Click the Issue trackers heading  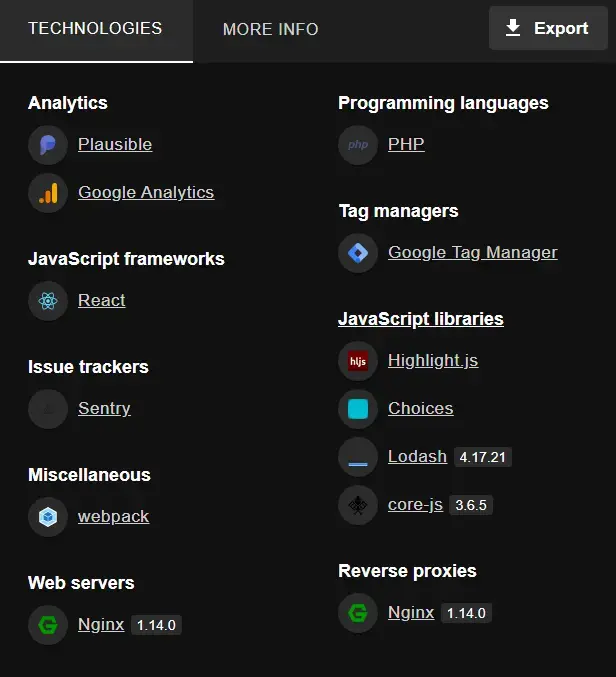[x=88, y=367]
